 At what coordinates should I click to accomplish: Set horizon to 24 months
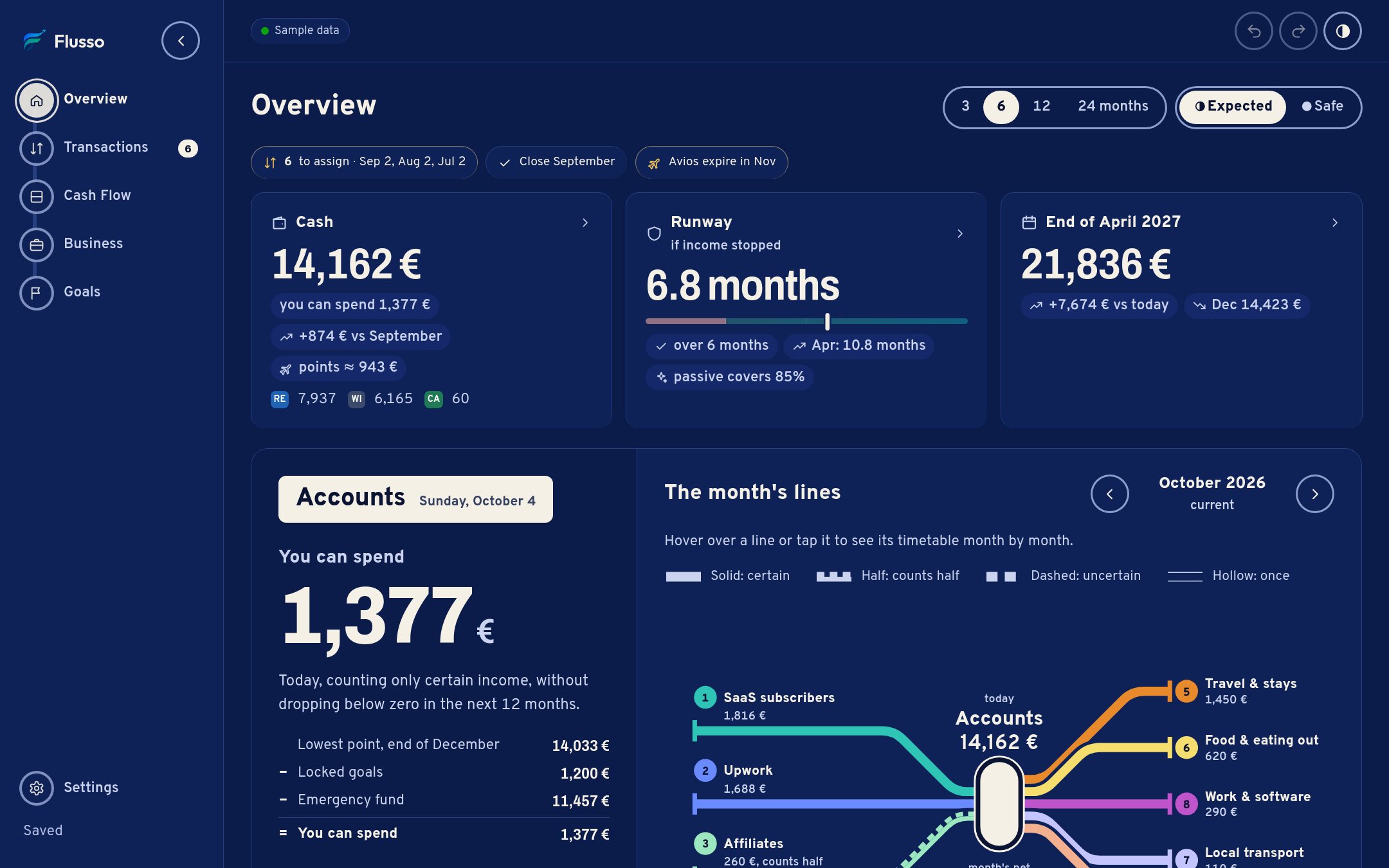tap(1113, 107)
